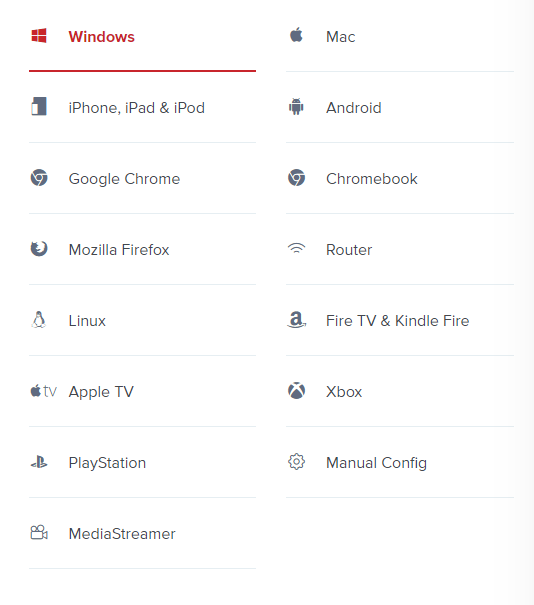Select Chromebook option
The image size is (534, 605).
tap(400, 179)
